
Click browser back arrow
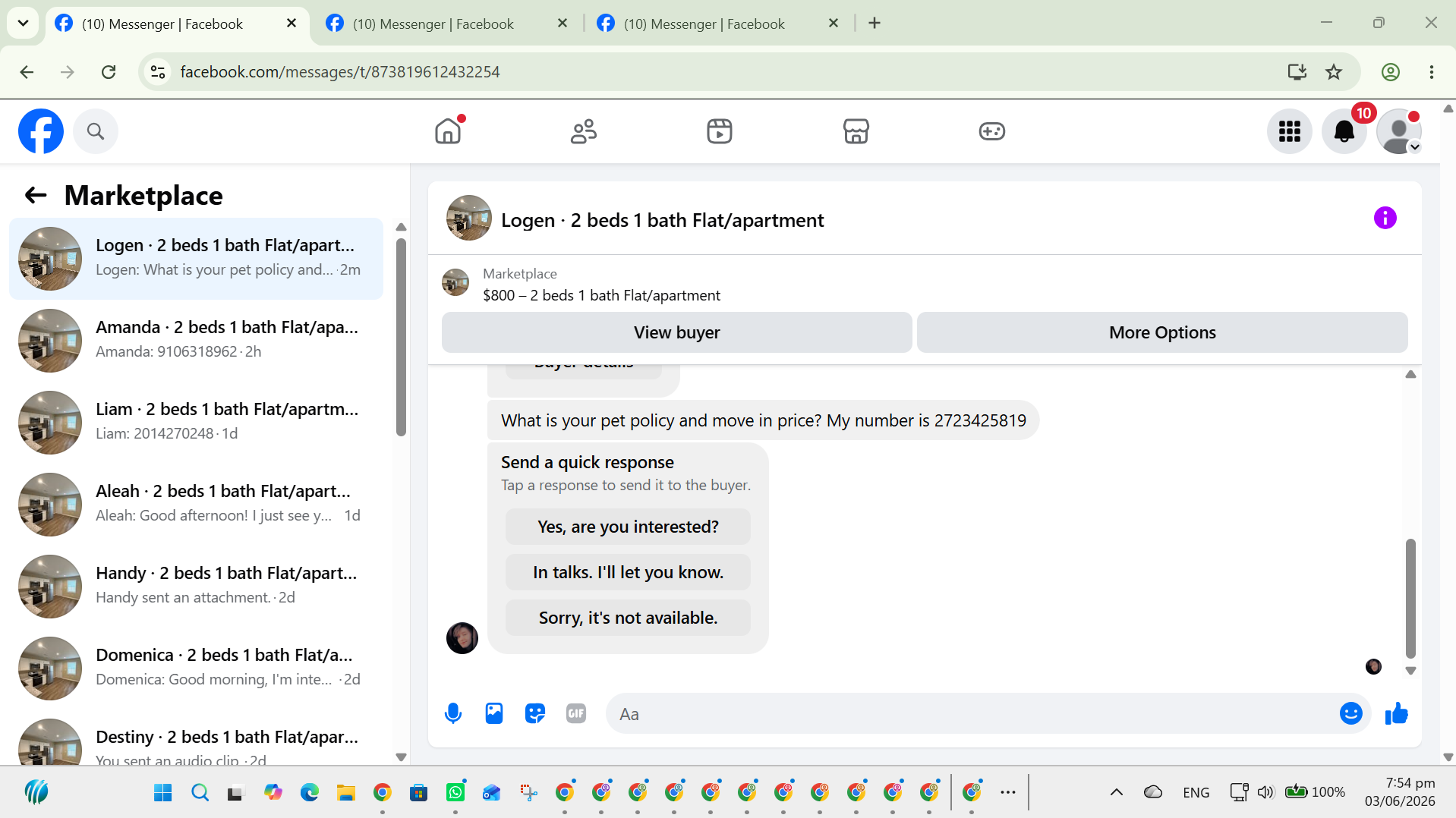27,72
